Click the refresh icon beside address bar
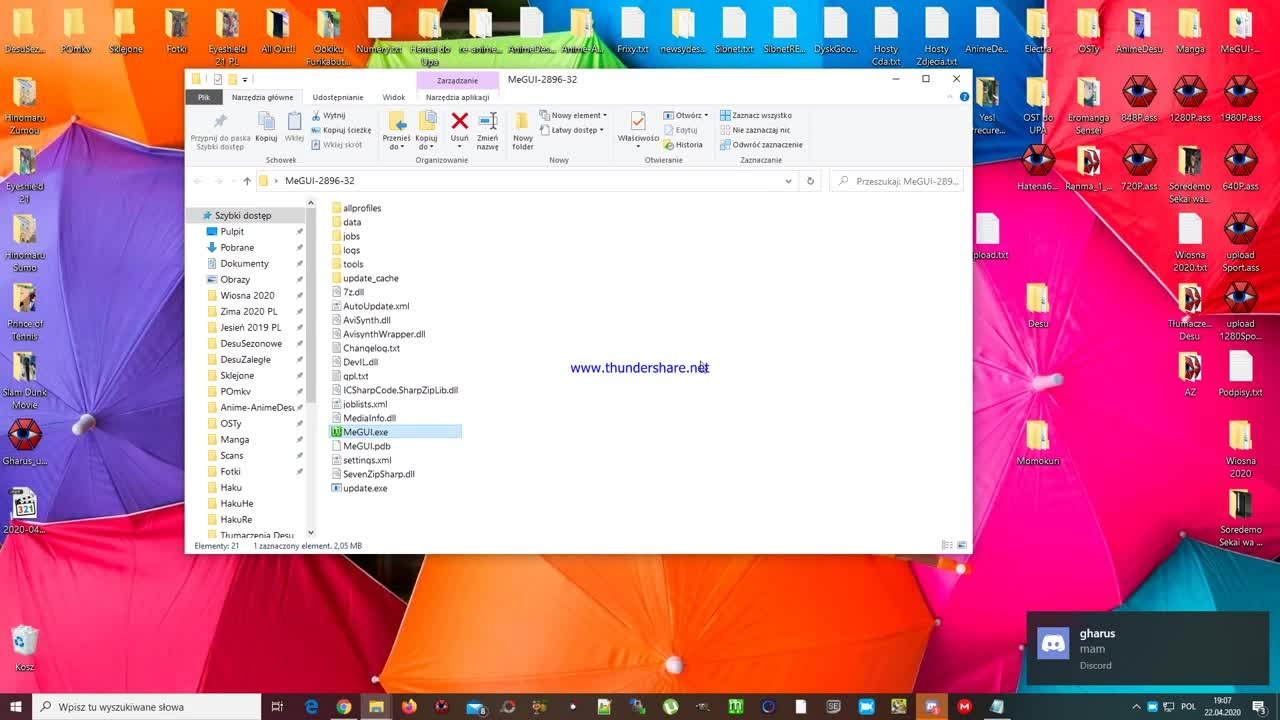 tap(810, 181)
